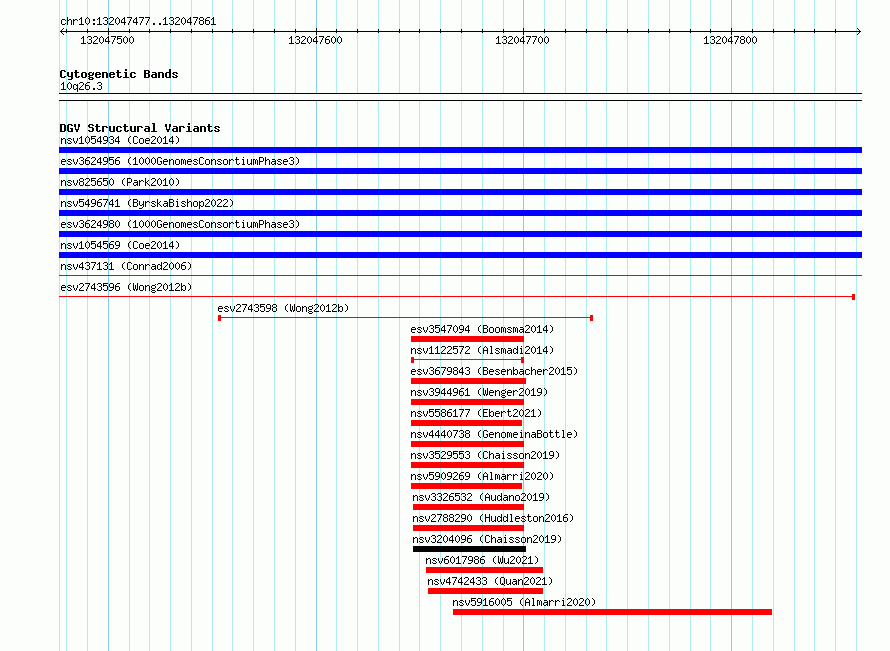
Task: Click the red bar under nsv4440738 (GenomeinaBottle)
Action: pos(467,444)
